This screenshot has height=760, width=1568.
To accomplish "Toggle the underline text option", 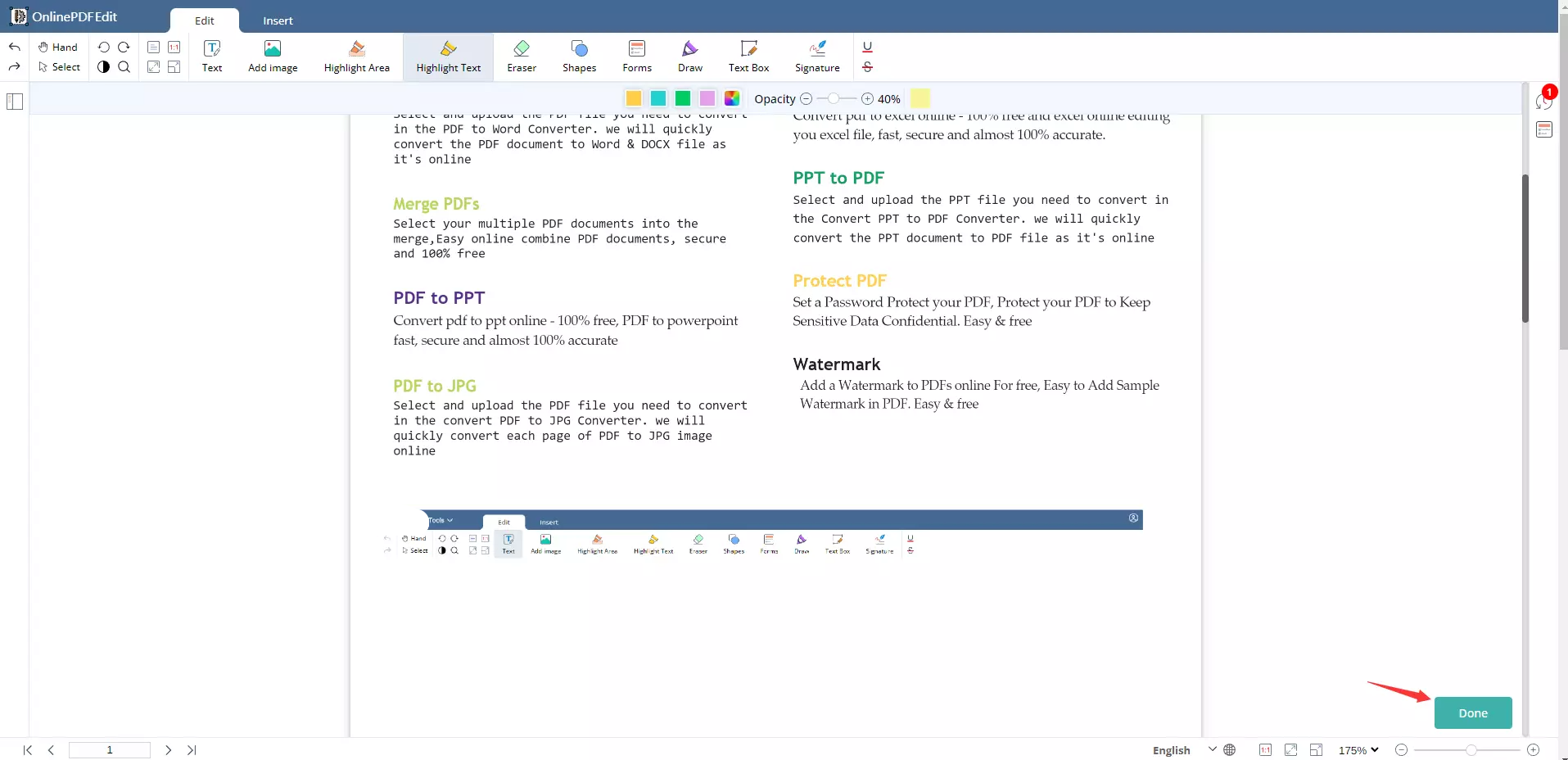I will (867, 47).
